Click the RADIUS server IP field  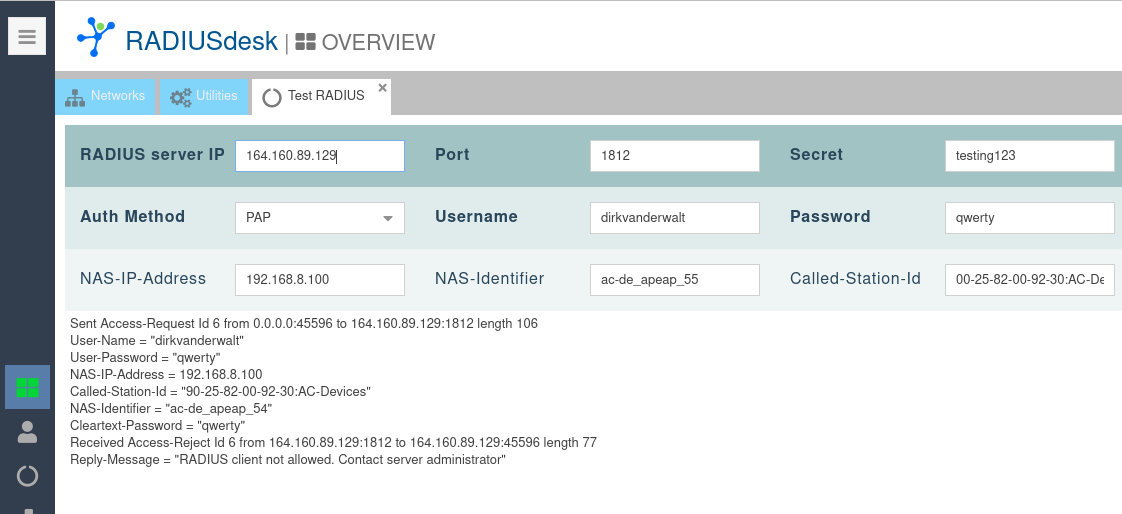coord(320,156)
